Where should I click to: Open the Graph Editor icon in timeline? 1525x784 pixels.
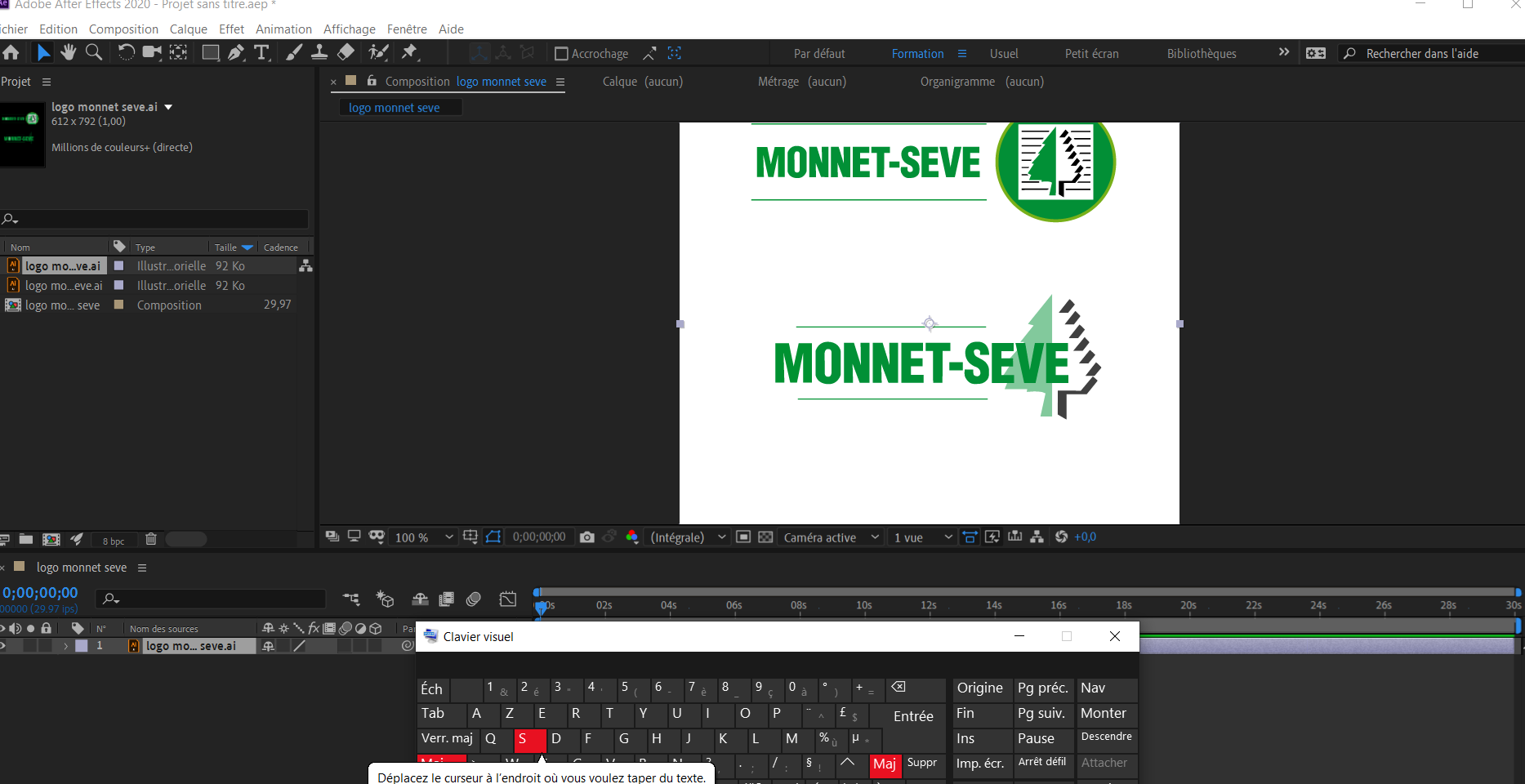click(507, 599)
